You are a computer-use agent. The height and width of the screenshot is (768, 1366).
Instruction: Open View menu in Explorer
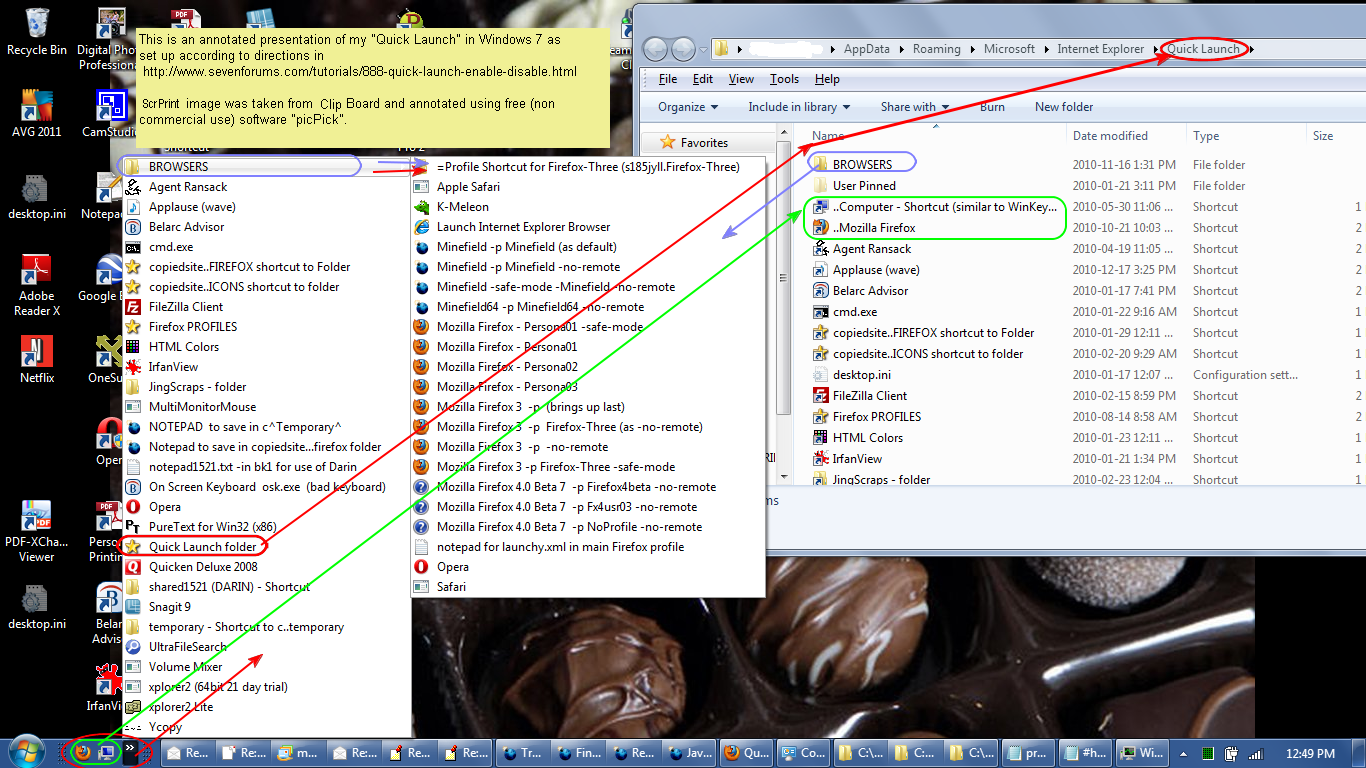coord(741,79)
